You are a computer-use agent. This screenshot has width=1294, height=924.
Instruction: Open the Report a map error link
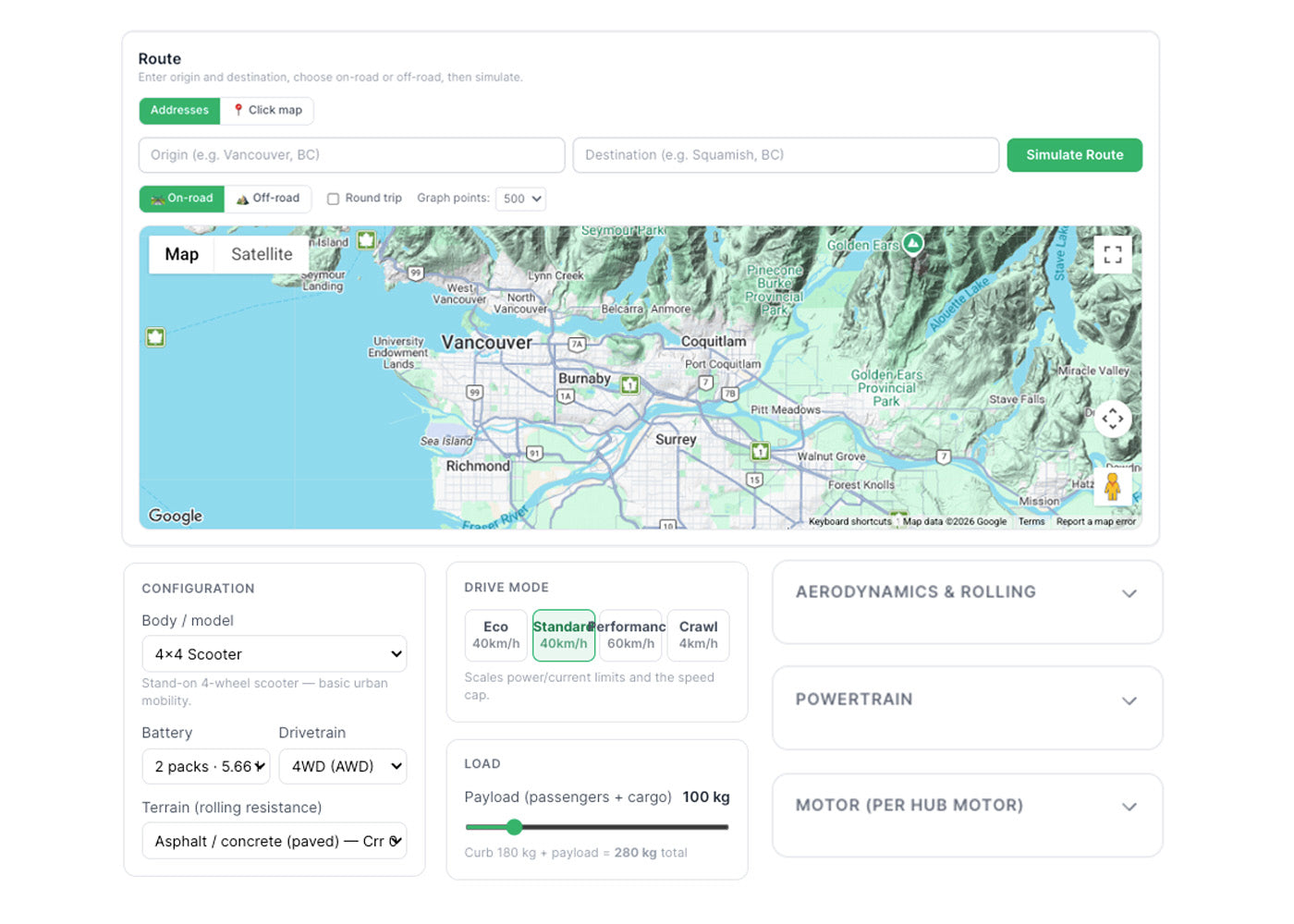click(x=1096, y=522)
